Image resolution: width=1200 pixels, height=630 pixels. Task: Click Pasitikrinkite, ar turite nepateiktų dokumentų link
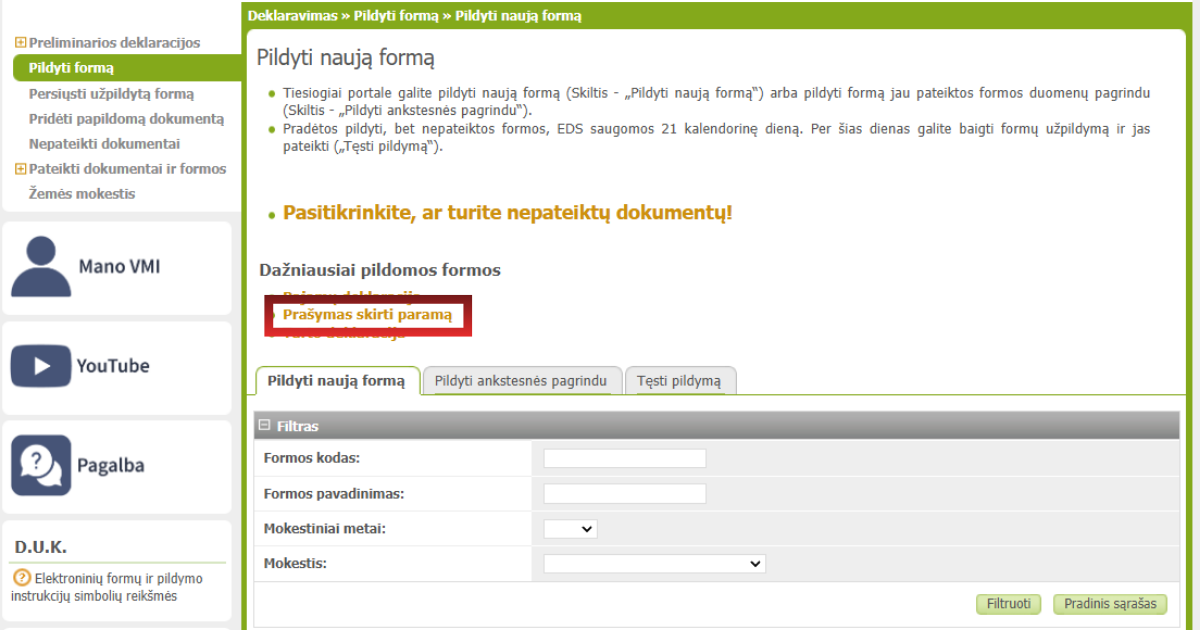coord(507,213)
